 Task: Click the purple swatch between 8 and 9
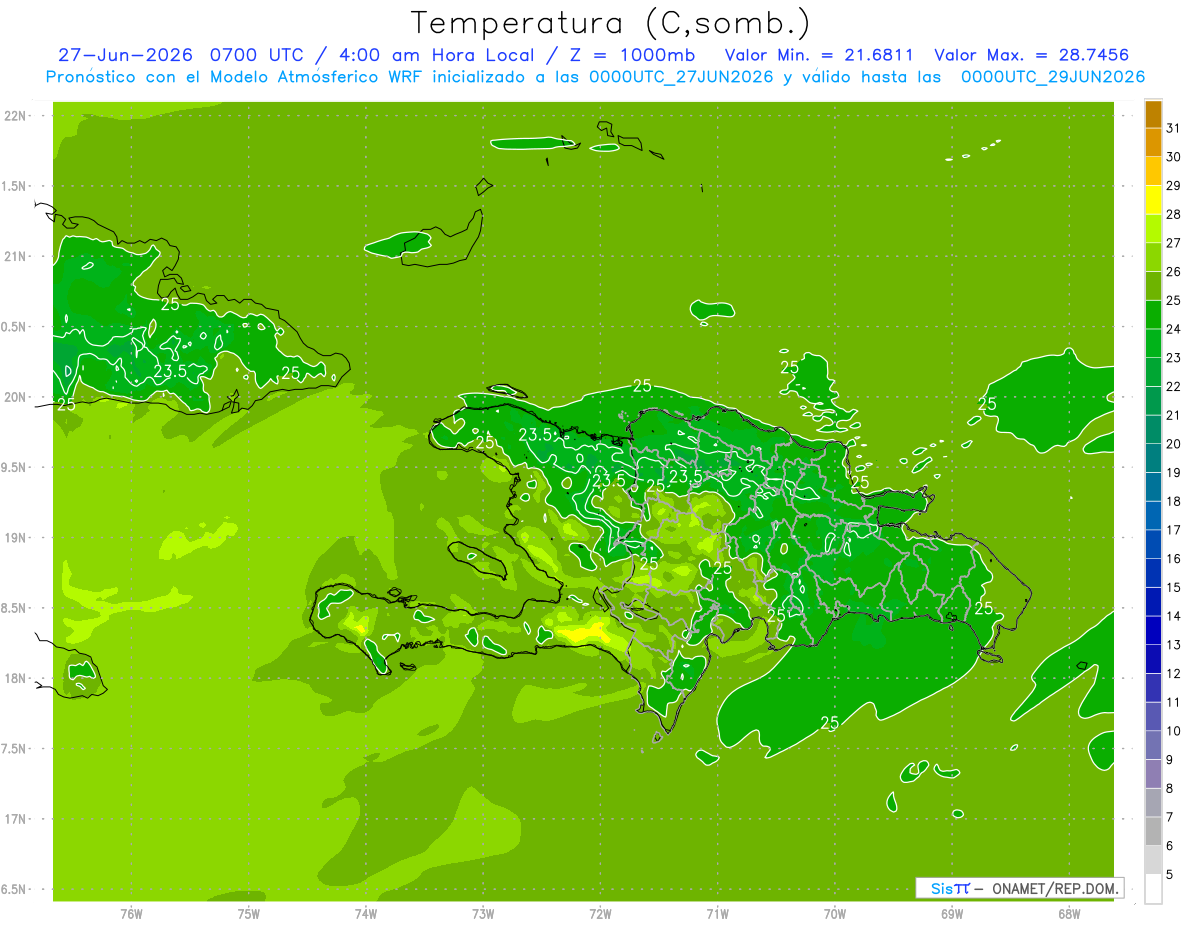[1153, 774]
